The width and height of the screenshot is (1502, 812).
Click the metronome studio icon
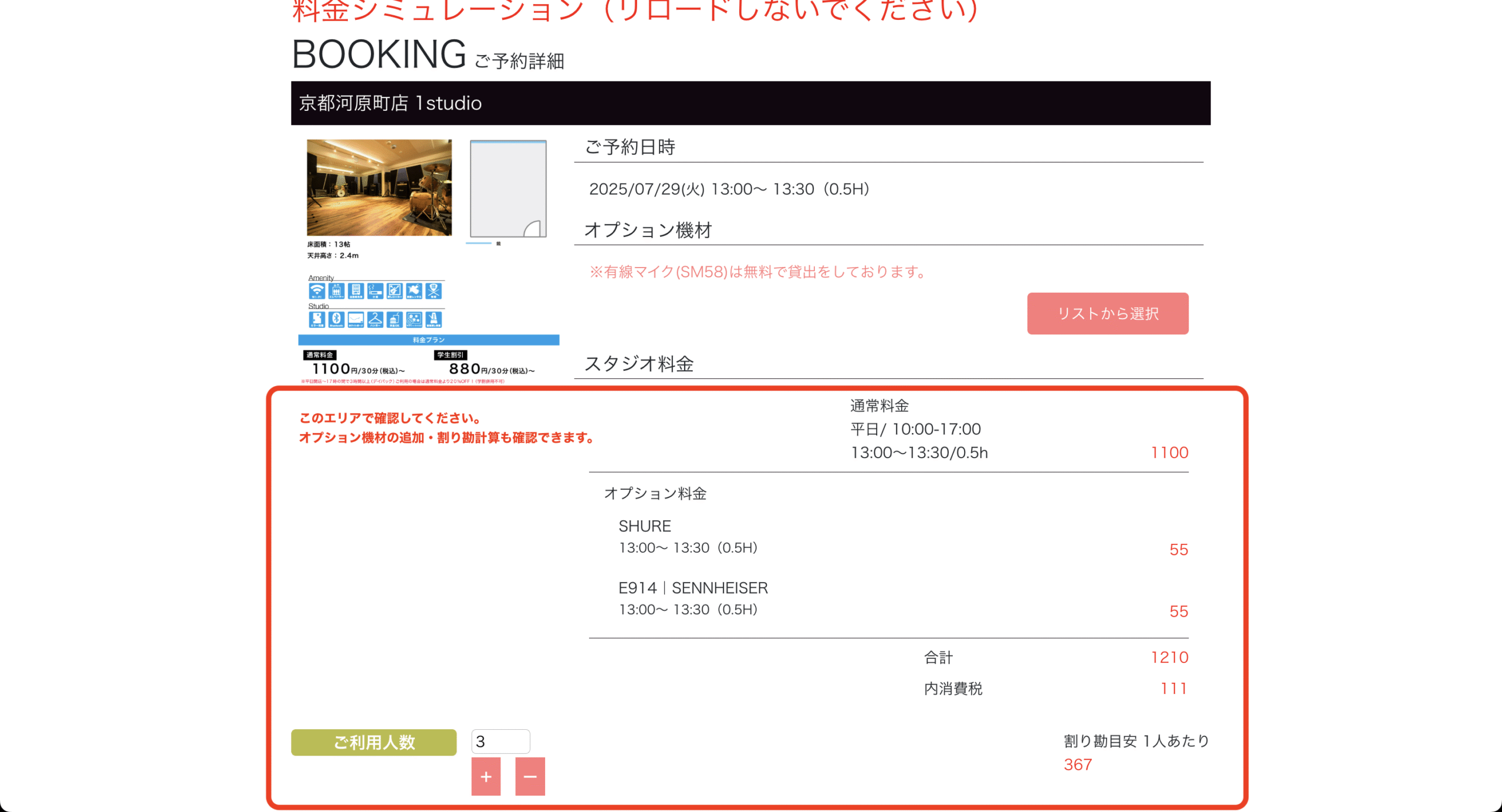(x=434, y=320)
